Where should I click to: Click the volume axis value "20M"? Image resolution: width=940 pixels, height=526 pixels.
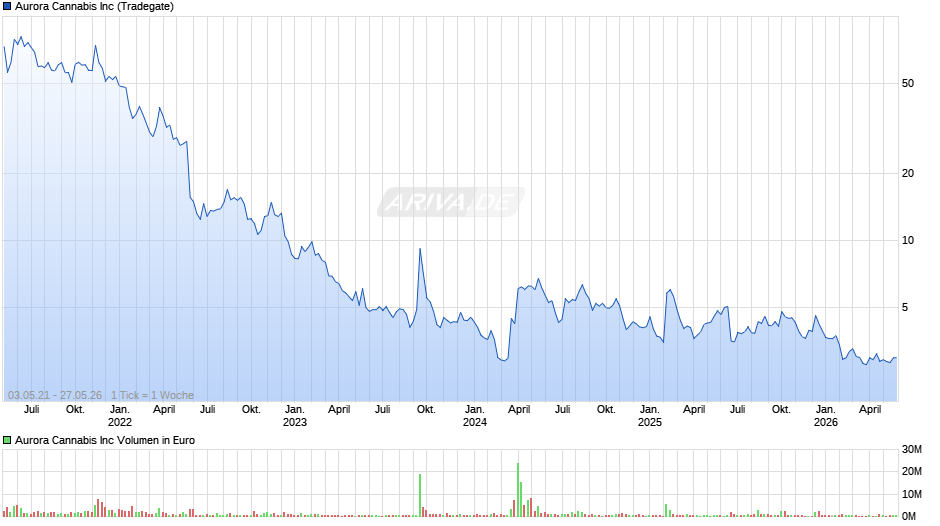(x=912, y=471)
